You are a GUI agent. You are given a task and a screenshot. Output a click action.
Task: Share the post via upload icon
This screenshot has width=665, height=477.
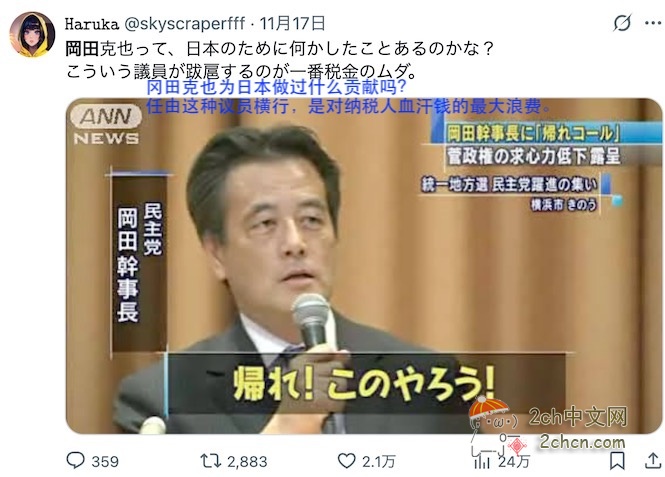[x=653, y=461]
